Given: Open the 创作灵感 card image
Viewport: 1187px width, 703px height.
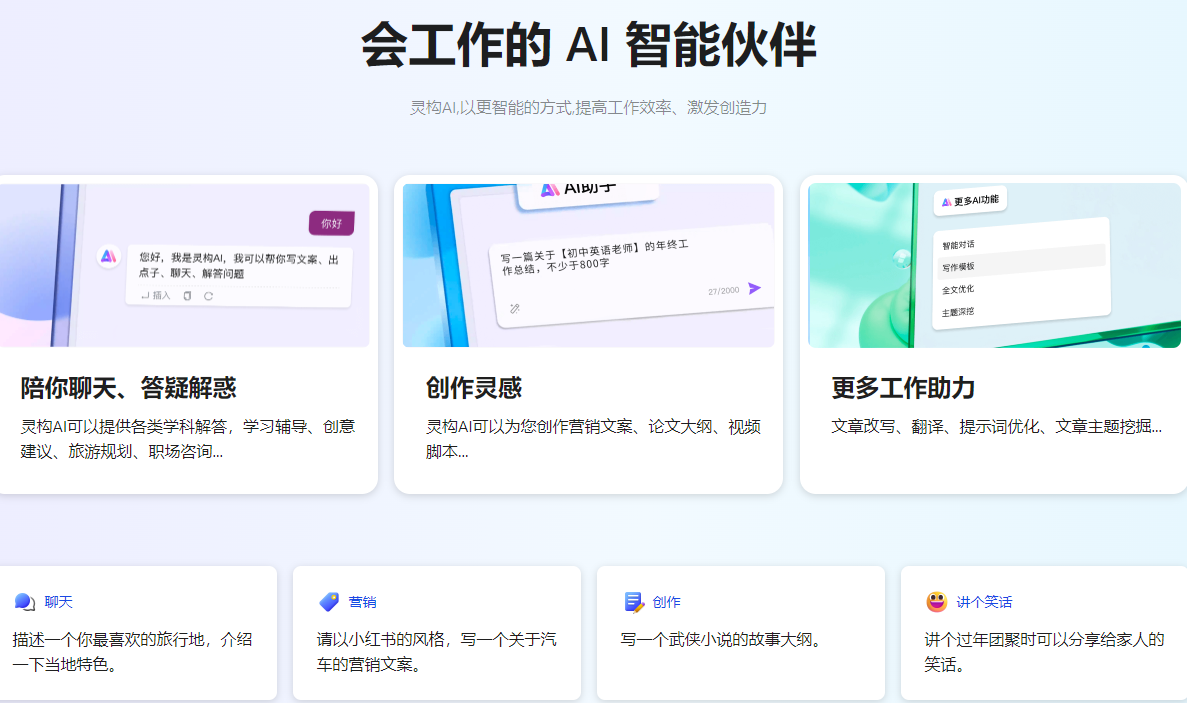Looking at the screenshot, I should point(588,265).
